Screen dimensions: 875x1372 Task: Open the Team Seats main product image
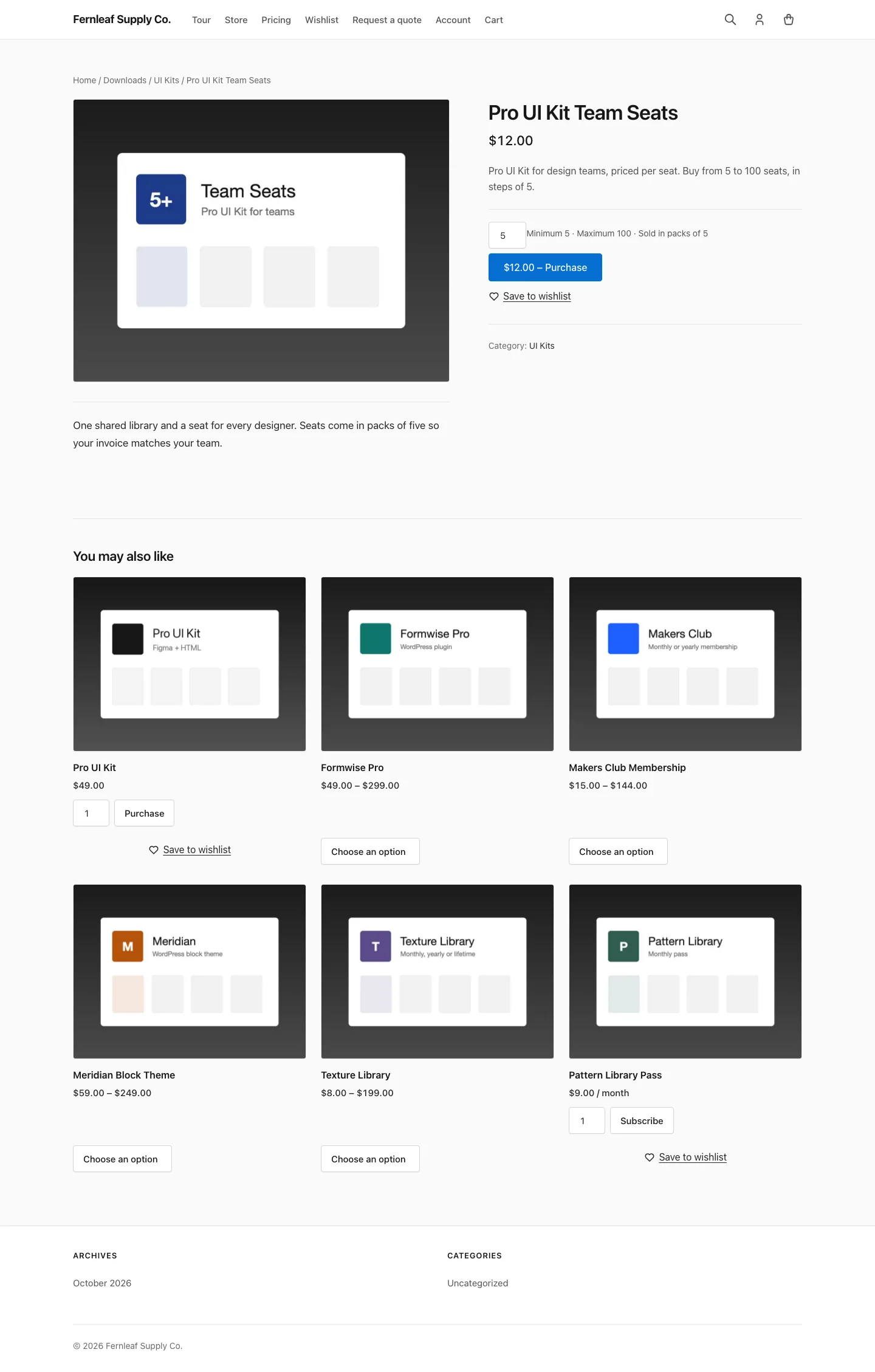261,241
